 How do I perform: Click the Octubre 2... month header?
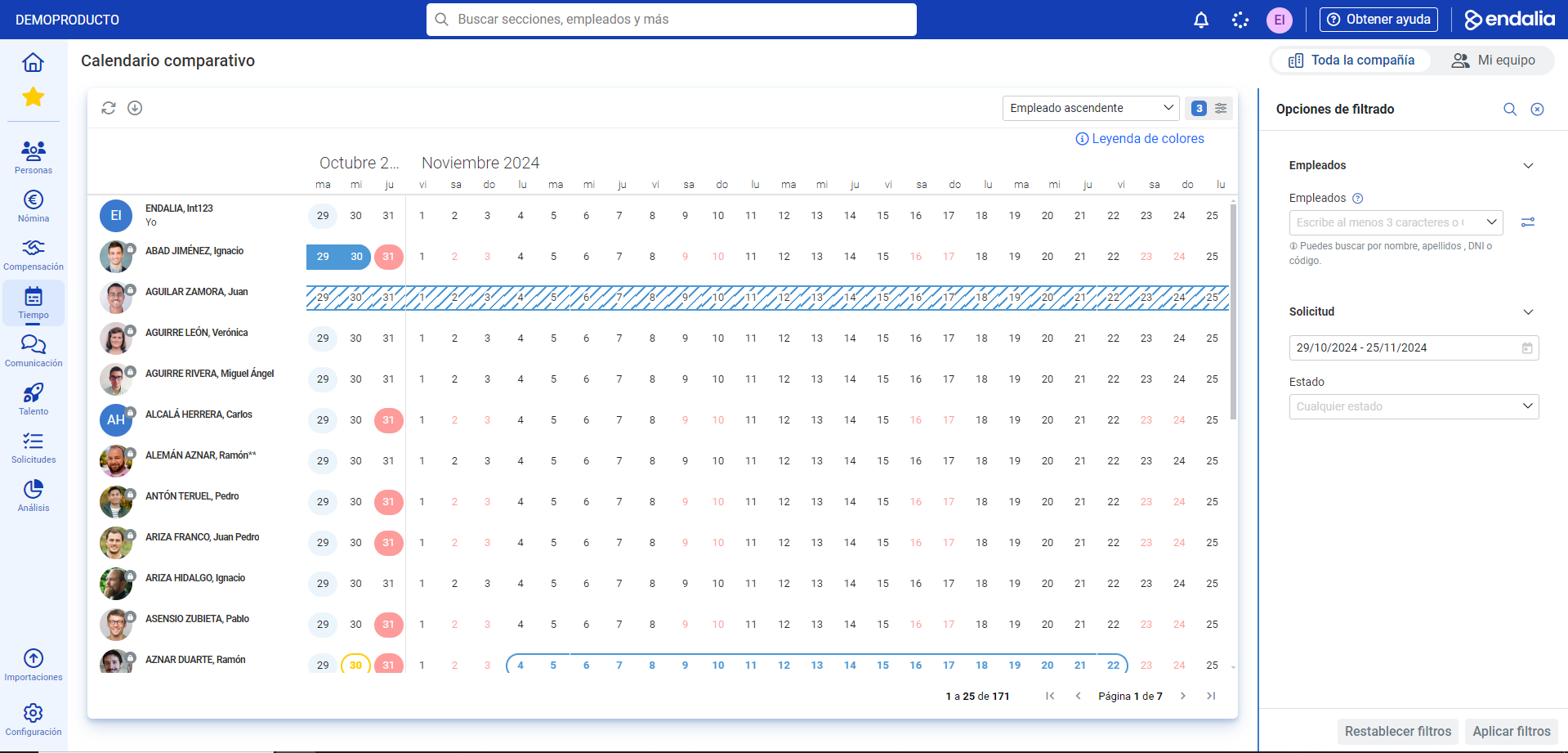coord(359,163)
